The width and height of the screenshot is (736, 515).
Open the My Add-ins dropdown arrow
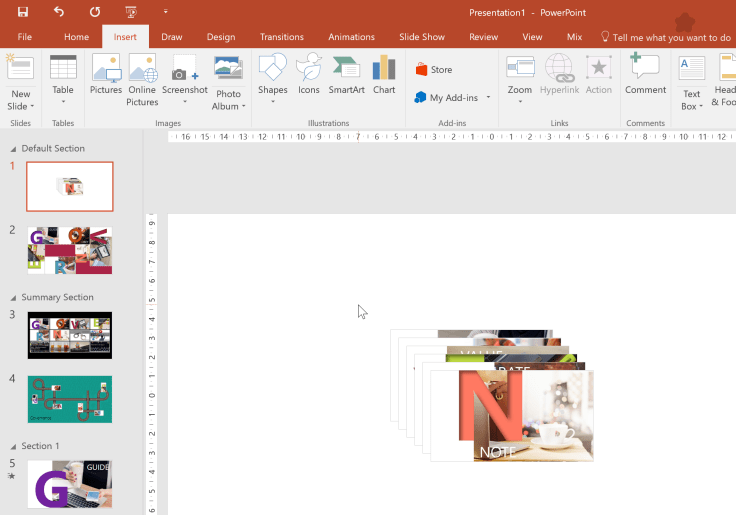tap(488, 98)
